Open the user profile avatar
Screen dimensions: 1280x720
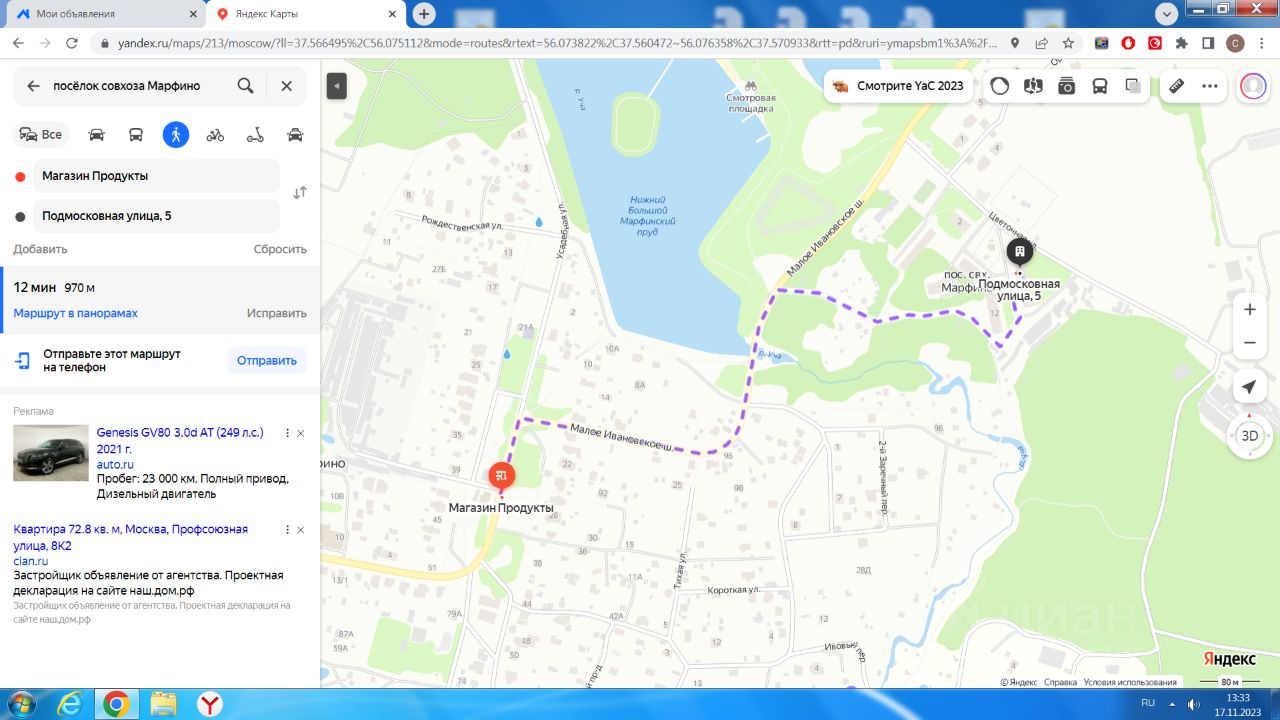pyautogui.click(x=1253, y=86)
